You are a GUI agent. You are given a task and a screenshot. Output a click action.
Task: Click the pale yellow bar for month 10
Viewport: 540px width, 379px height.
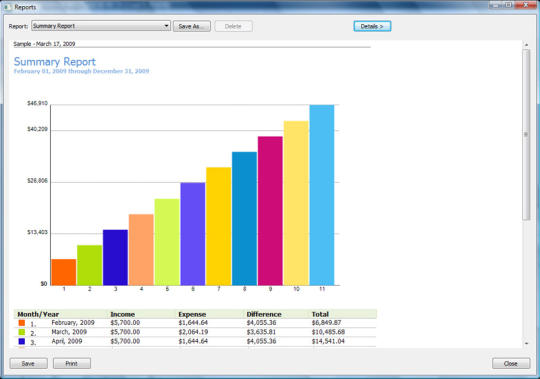click(296, 203)
